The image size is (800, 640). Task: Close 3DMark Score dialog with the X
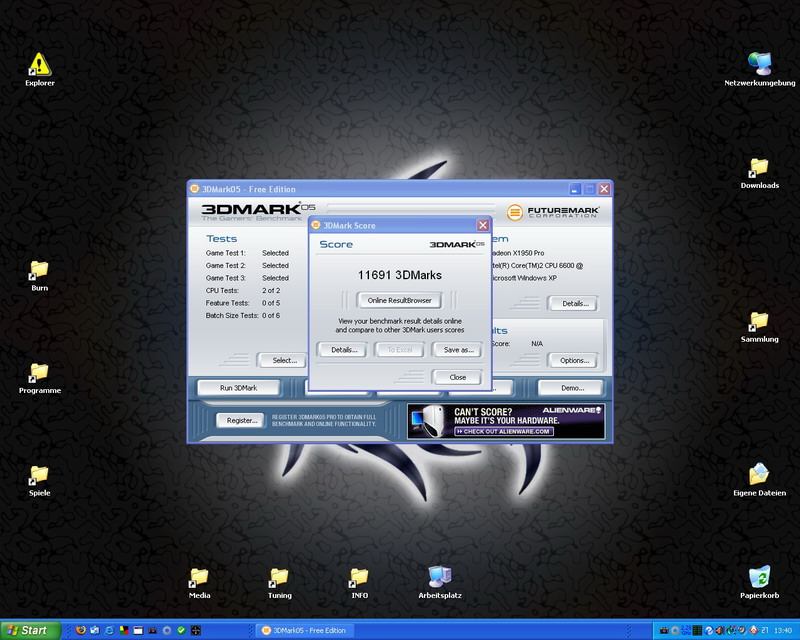[x=483, y=225]
